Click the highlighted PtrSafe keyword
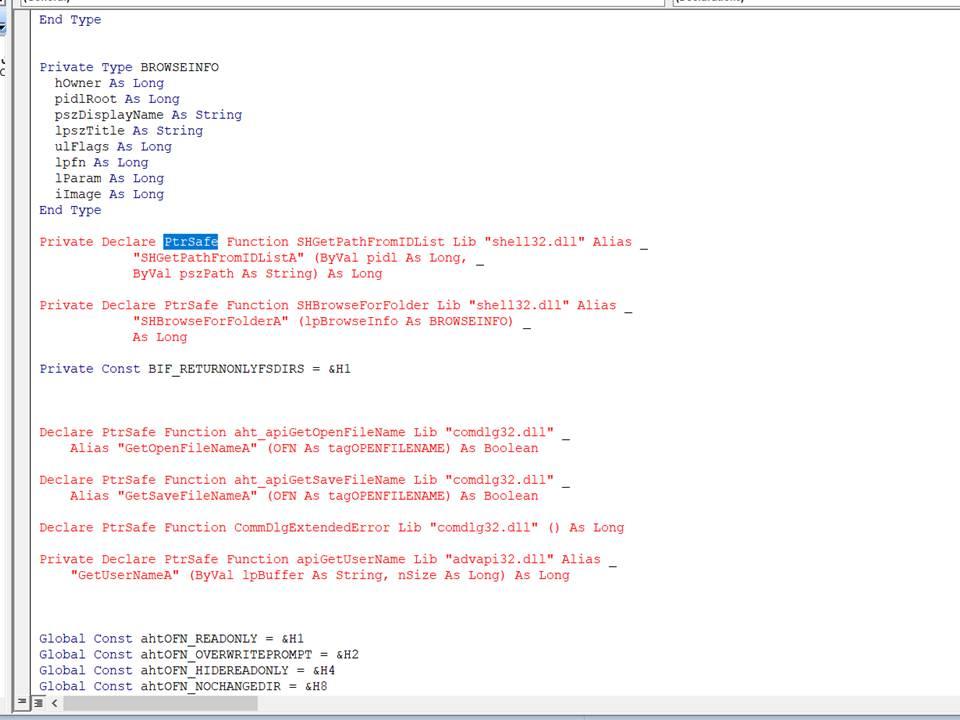960x720 pixels. [190, 242]
